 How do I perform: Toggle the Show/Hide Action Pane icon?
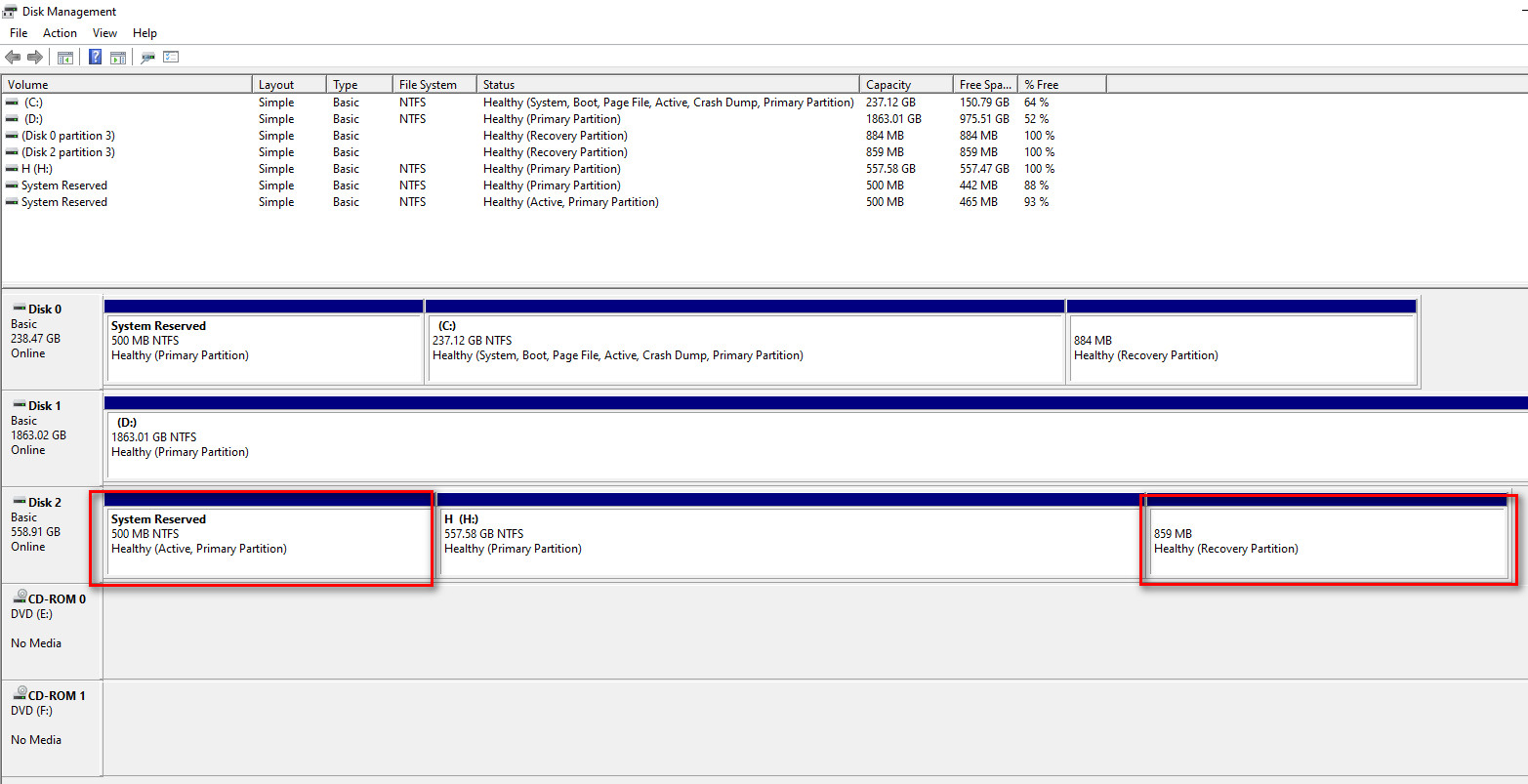pyautogui.click(x=118, y=58)
